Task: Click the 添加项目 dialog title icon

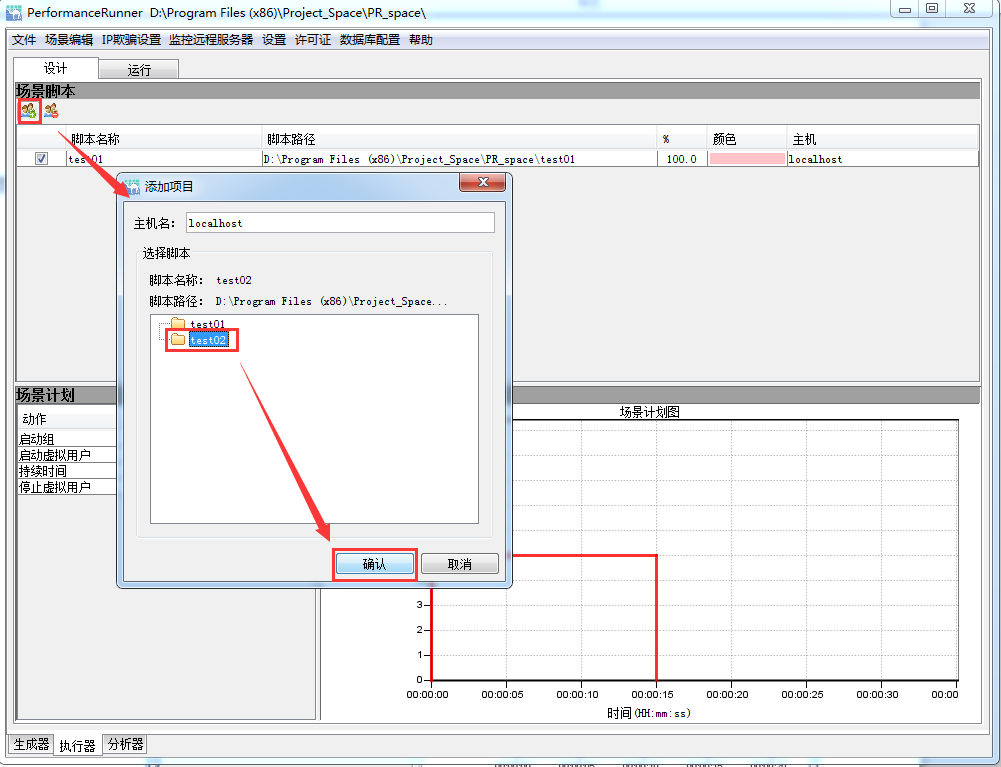Action: (132, 186)
